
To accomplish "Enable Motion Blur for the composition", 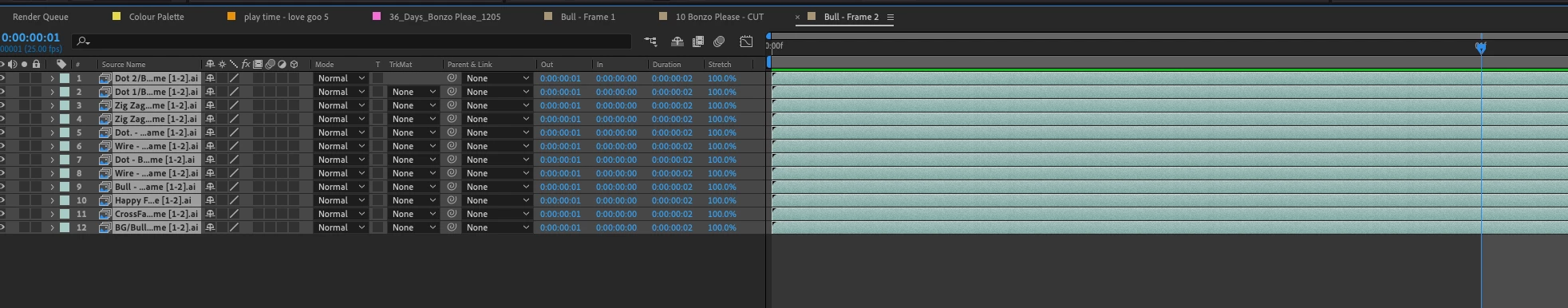I will coord(719,41).
